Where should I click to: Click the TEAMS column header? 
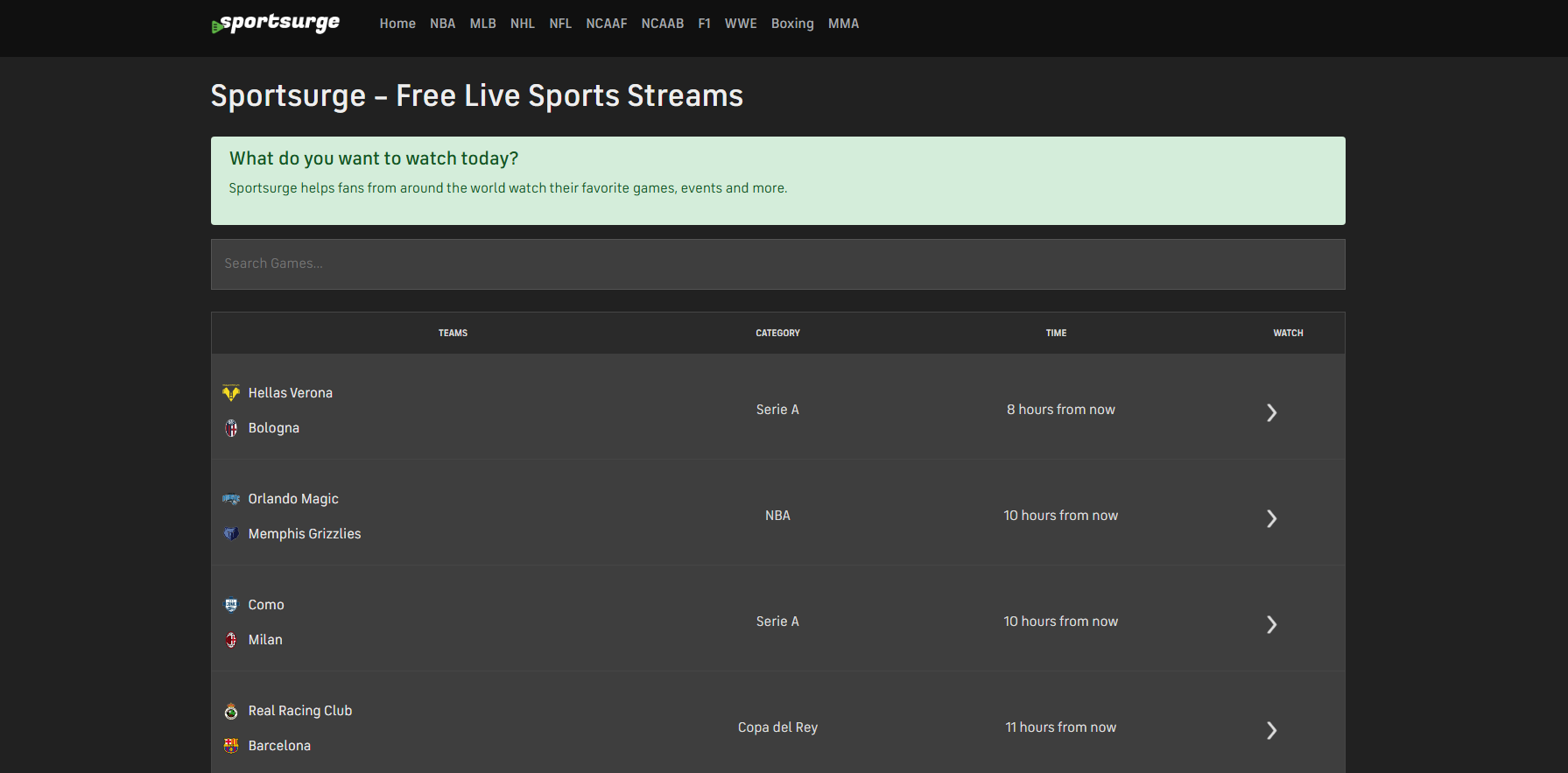(453, 333)
